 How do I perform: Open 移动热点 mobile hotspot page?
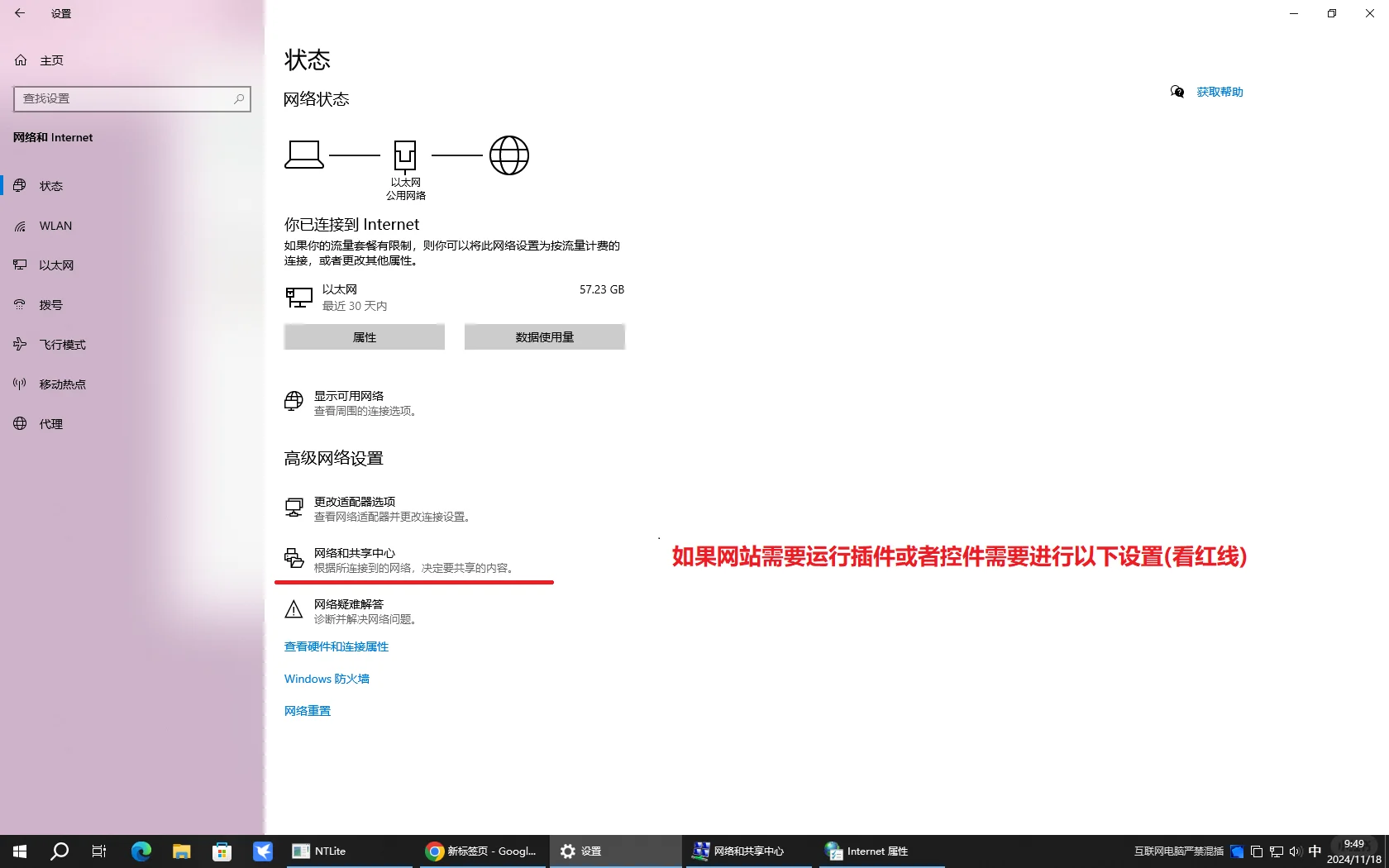point(132,384)
